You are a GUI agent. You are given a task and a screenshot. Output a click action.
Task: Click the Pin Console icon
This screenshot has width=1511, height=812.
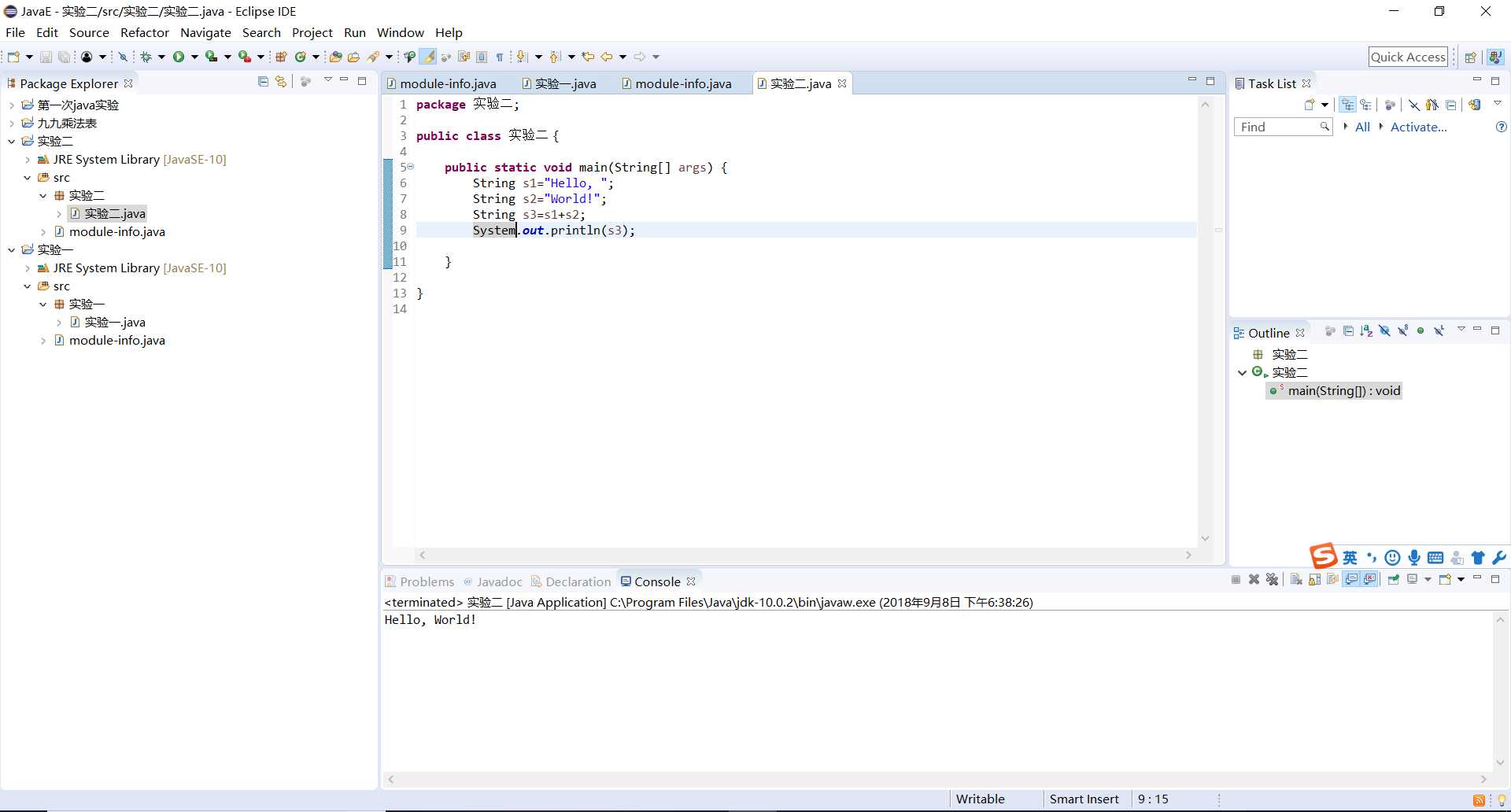pyautogui.click(x=1393, y=580)
